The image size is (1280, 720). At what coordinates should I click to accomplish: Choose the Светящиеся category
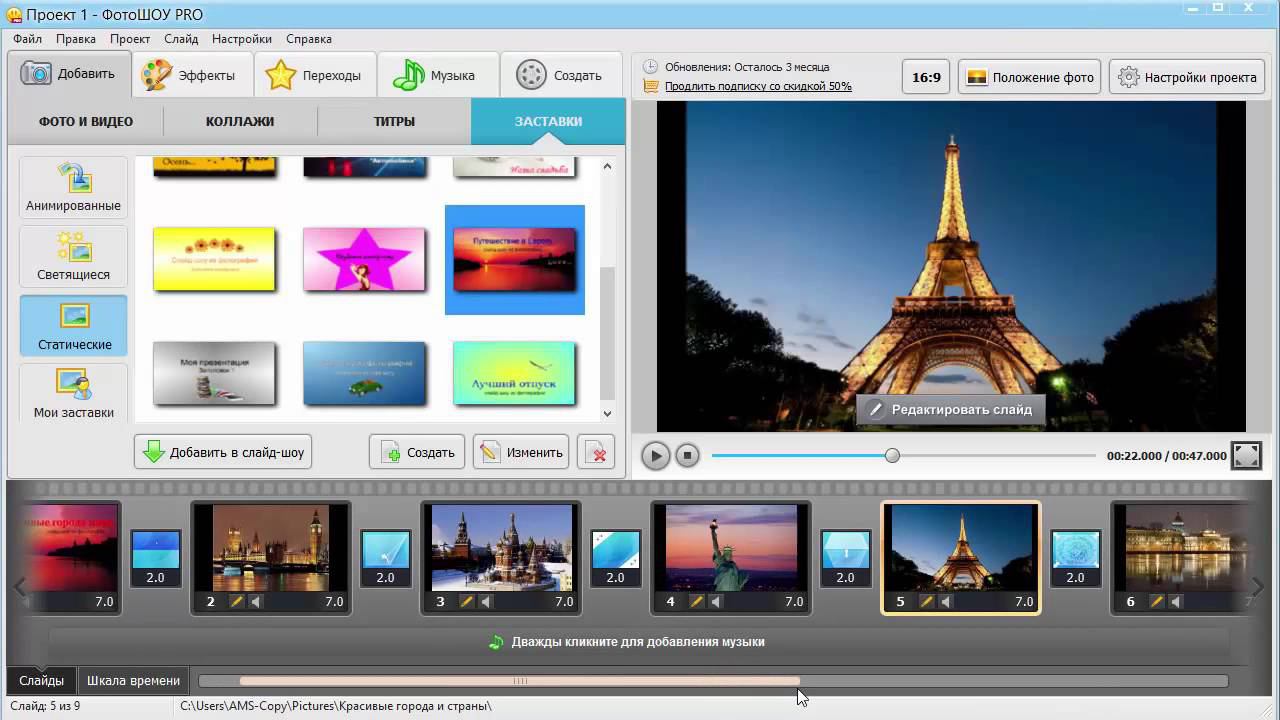coord(74,257)
